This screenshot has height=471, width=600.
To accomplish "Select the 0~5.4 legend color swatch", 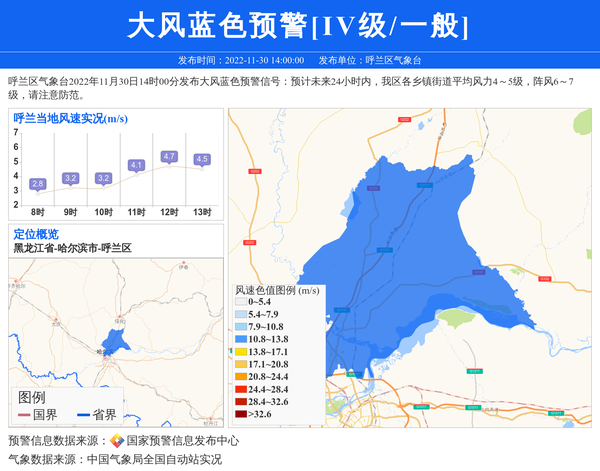I will tap(241, 301).
